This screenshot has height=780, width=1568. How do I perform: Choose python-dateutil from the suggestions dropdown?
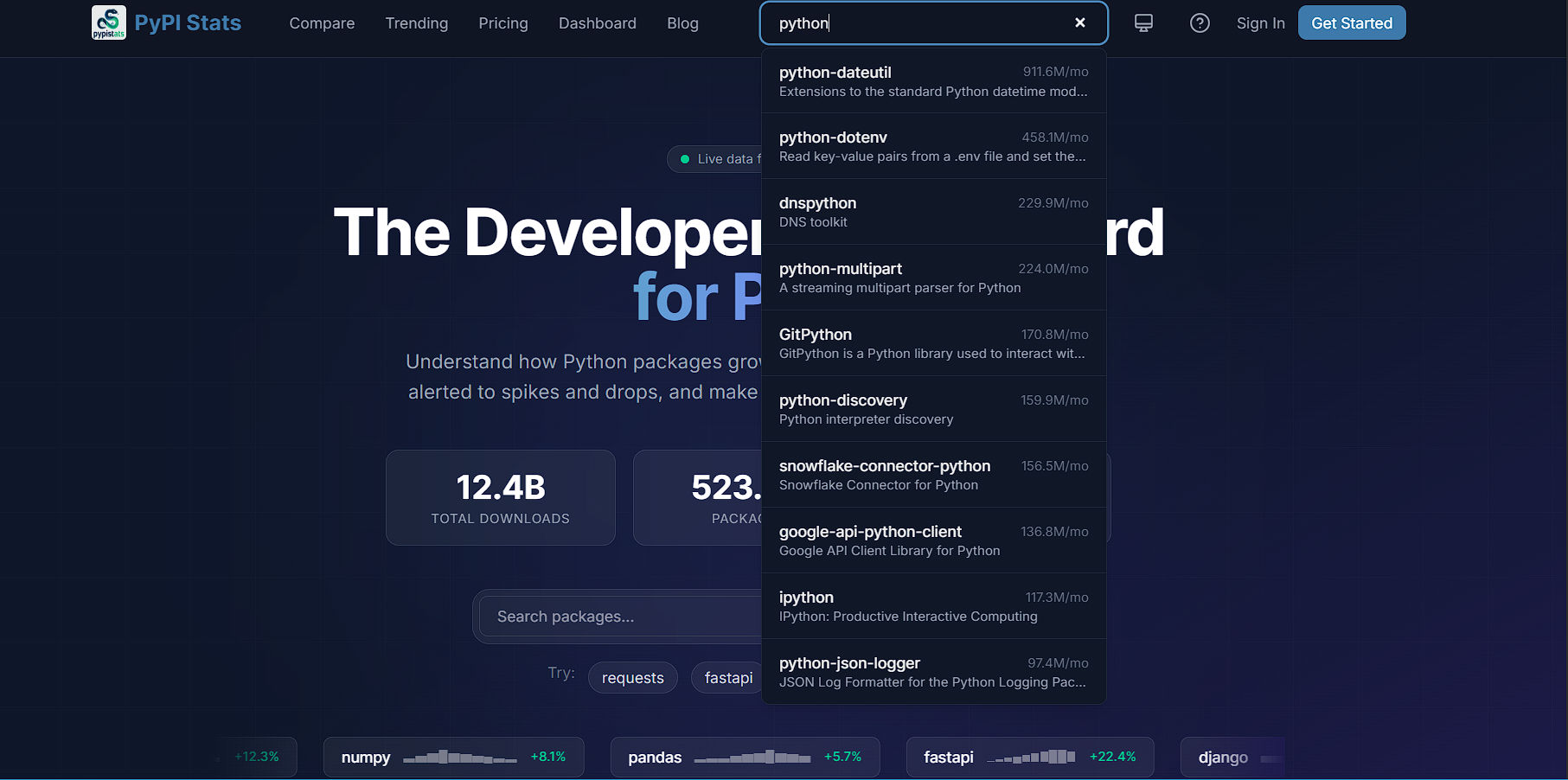coord(933,80)
